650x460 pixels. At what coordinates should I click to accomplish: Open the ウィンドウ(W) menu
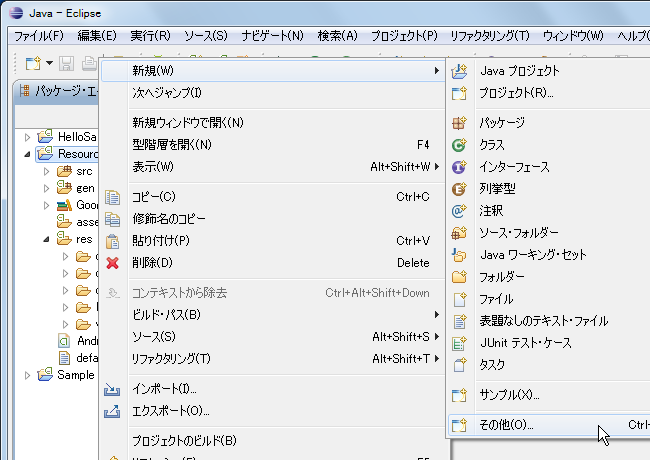pyautogui.click(x=573, y=36)
